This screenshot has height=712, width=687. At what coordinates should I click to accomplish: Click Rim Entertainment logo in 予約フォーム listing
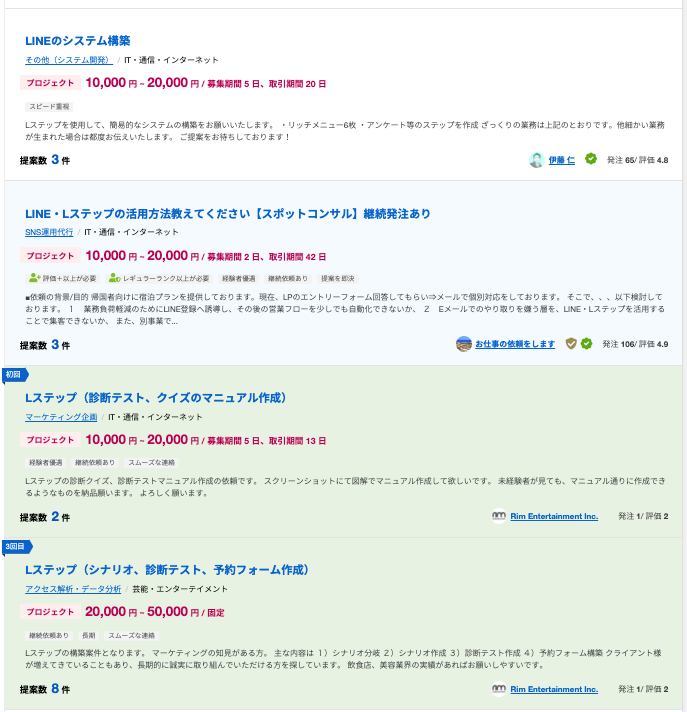[499, 689]
